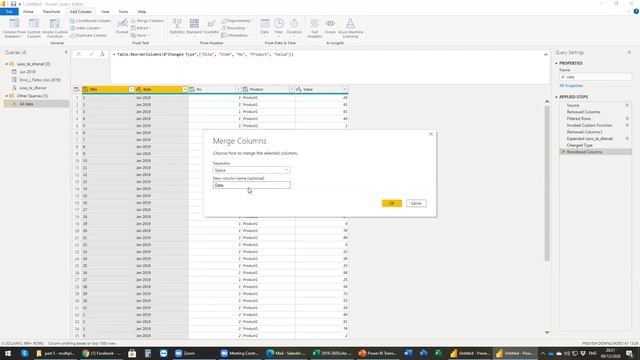Image resolution: width=640 pixels, height=360 pixels.
Task: Click Conditional Column in the ribbon
Action: (90, 21)
